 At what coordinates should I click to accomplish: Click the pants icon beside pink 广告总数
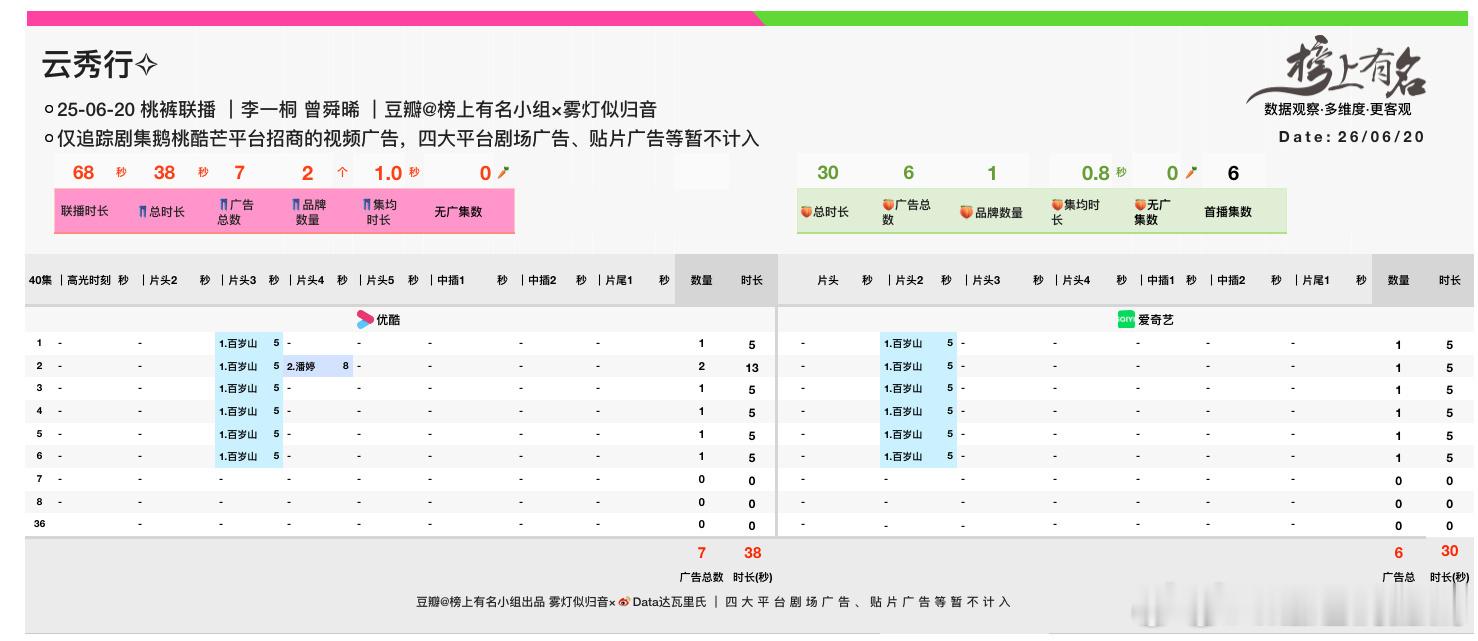coord(223,204)
